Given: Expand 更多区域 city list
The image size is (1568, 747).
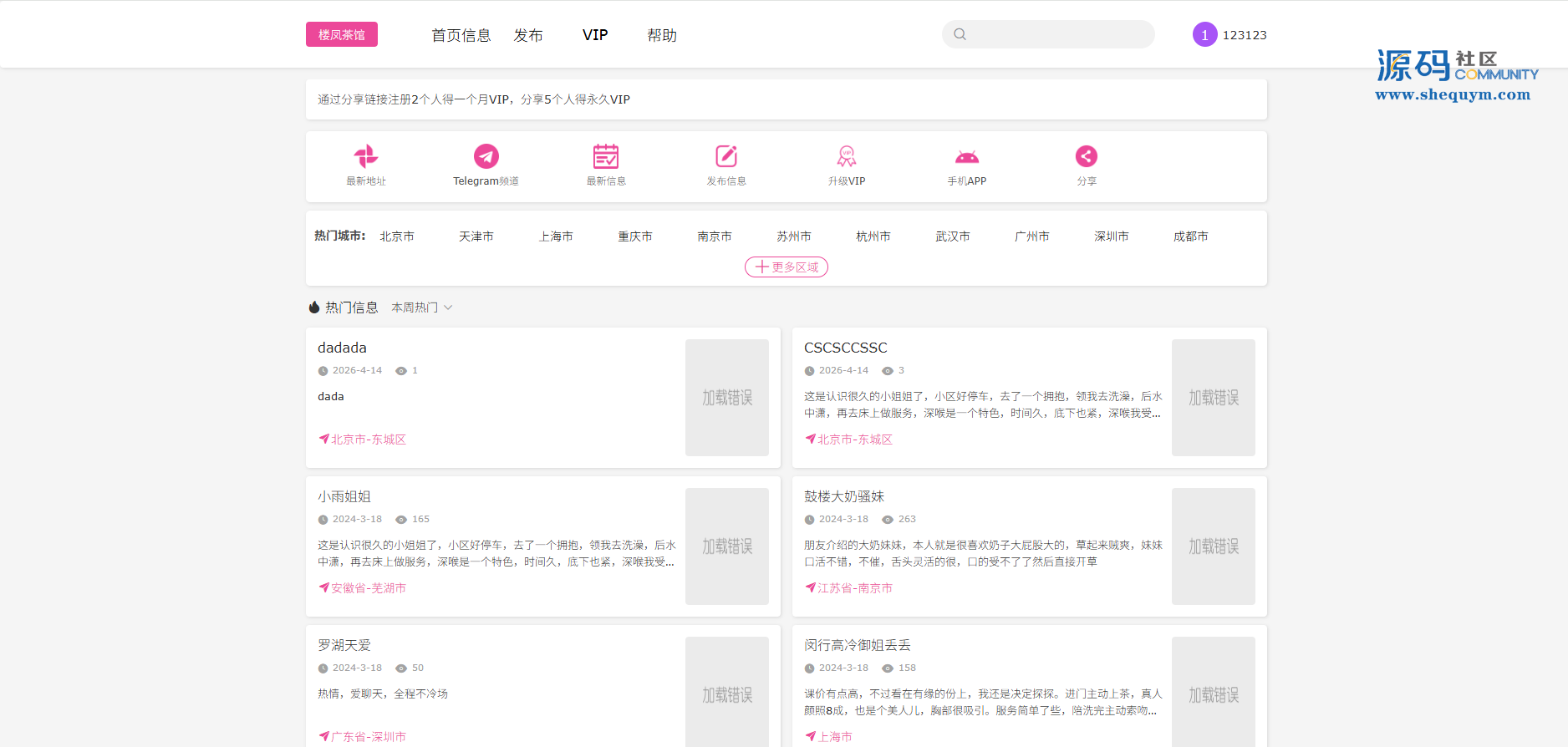Looking at the screenshot, I should pos(787,267).
